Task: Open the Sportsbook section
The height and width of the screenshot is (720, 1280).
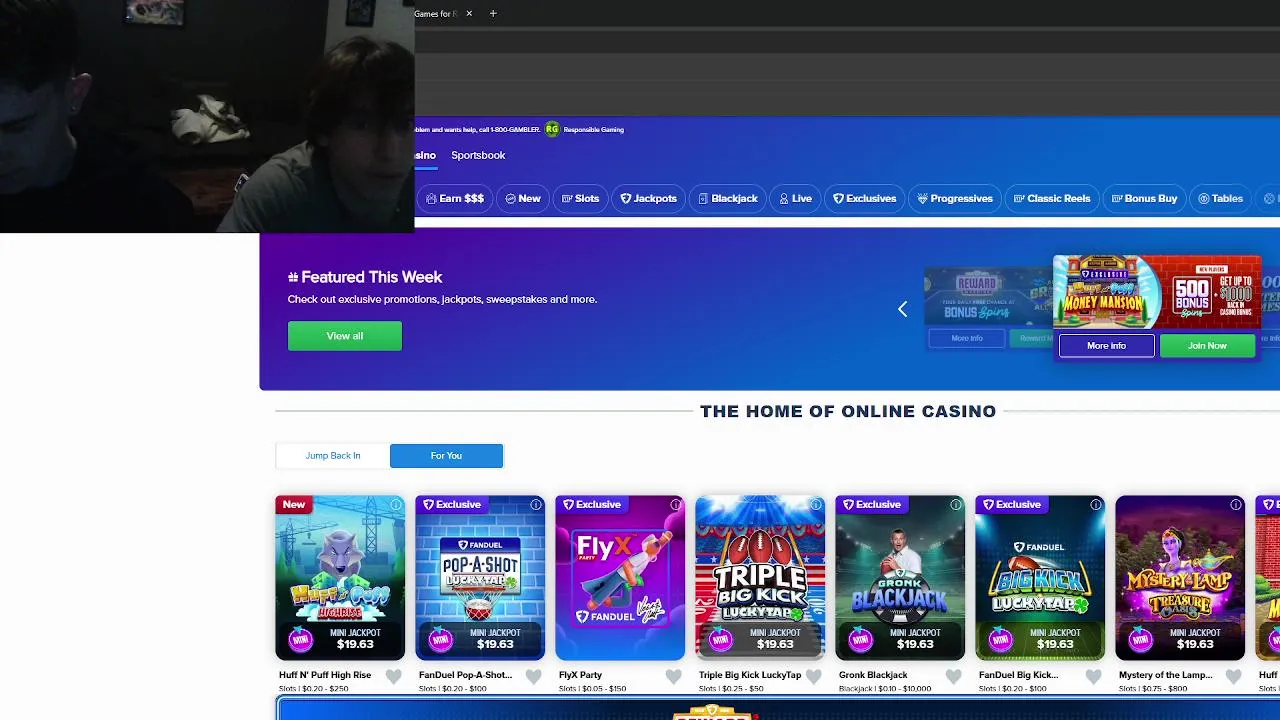Action: tap(478, 155)
